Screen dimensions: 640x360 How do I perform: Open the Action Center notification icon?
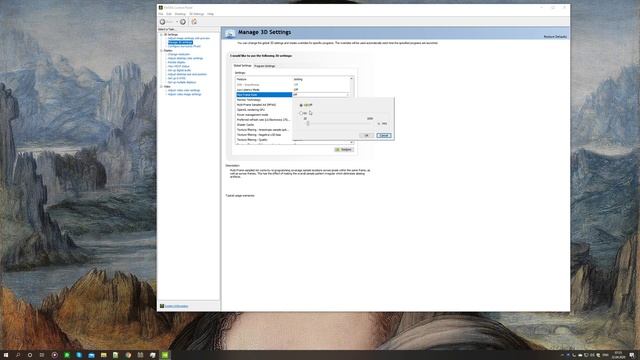(x=632, y=355)
